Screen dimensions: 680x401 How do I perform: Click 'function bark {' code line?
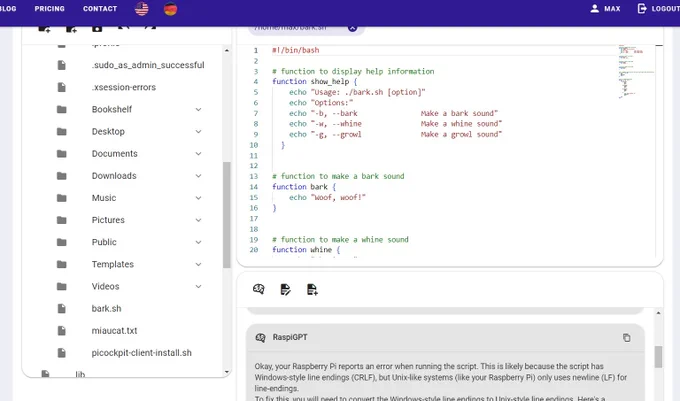(x=304, y=187)
